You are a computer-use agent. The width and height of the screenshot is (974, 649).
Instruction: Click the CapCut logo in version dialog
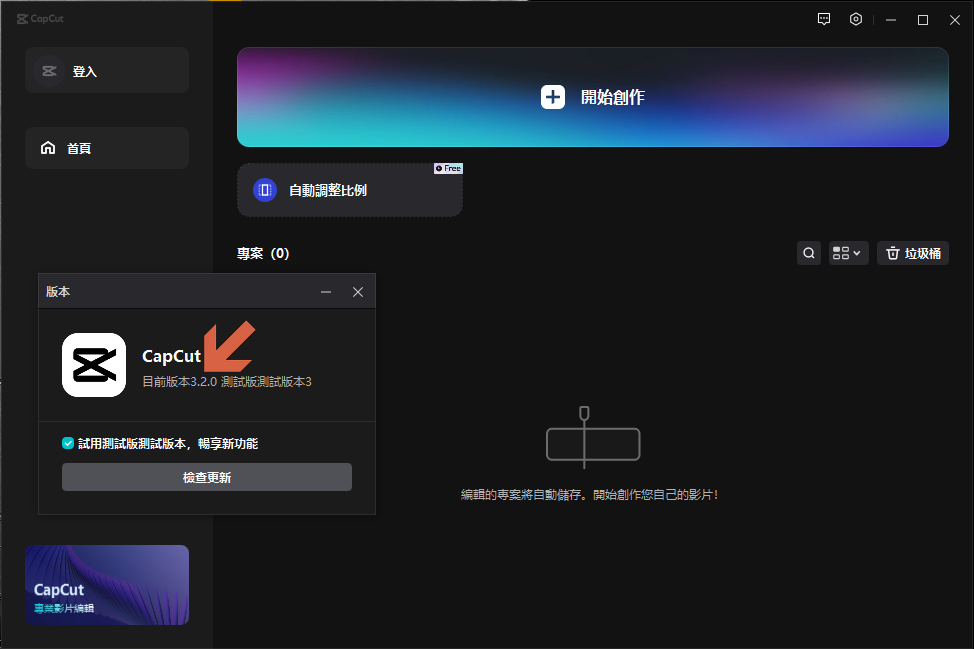[94, 365]
